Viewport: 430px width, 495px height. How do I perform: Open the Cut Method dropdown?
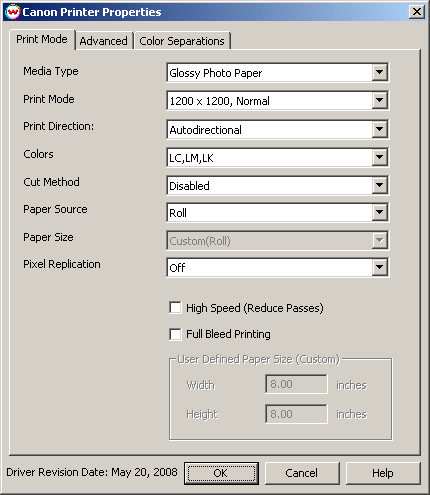coord(277,185)
